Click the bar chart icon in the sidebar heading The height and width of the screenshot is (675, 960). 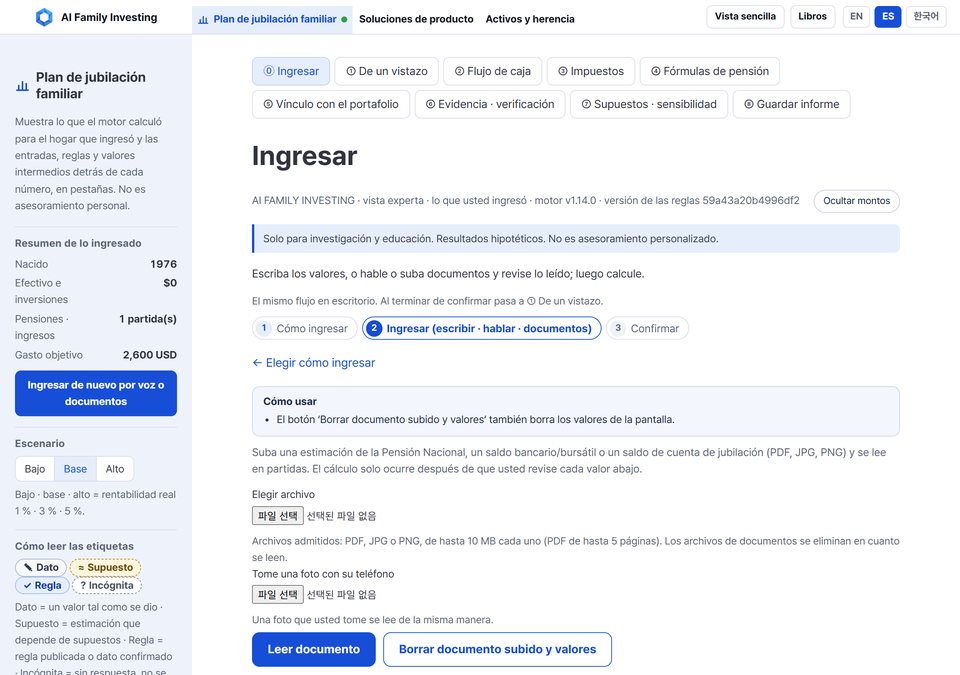22,86
